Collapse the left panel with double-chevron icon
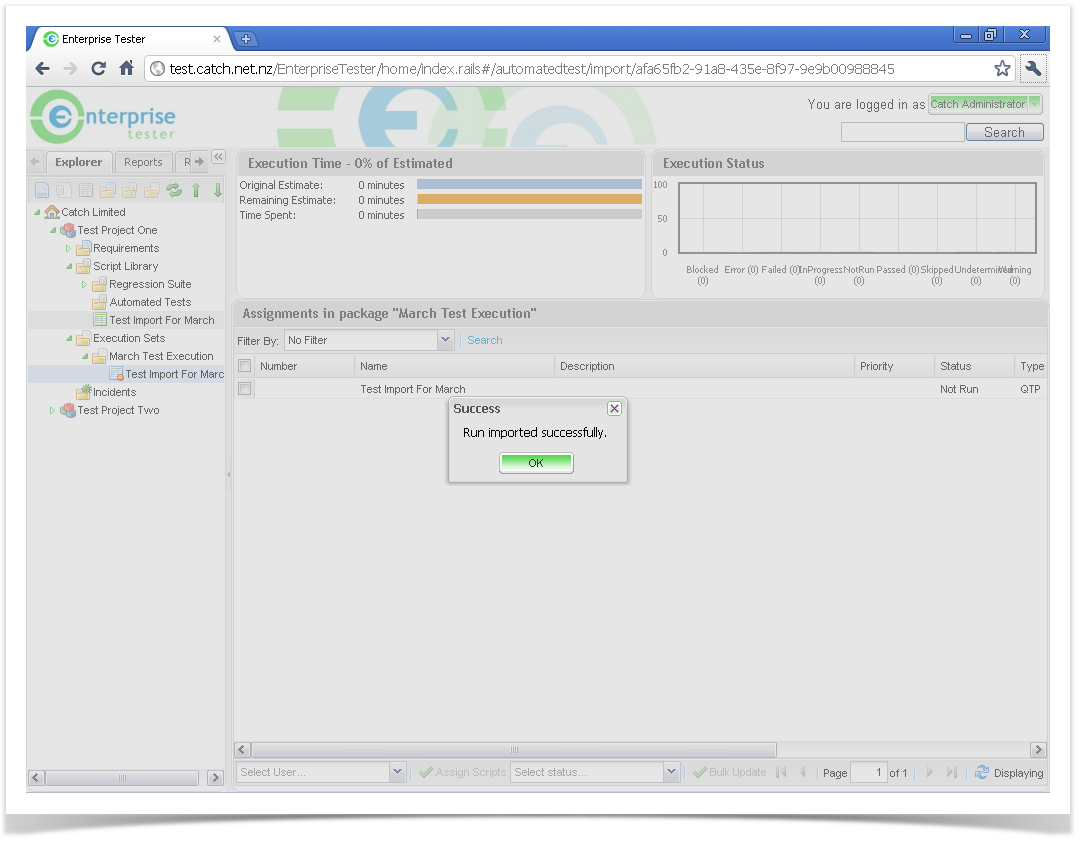The width and height of the screenshot is (1084, 843). pyautogui.click(x=218, y=157)
